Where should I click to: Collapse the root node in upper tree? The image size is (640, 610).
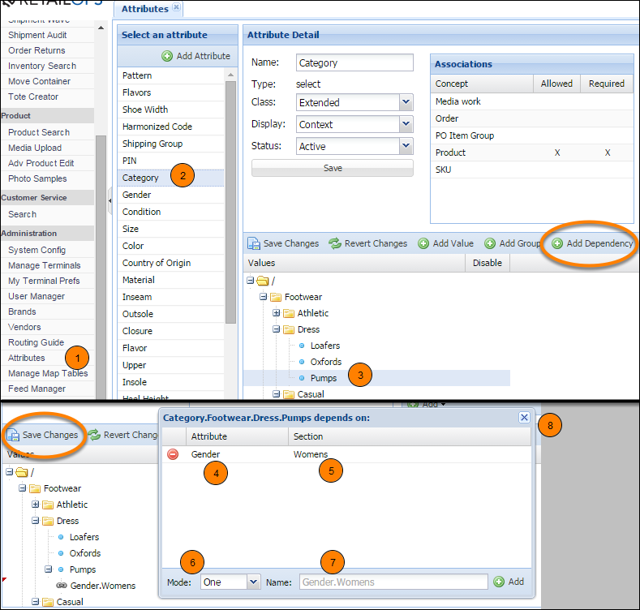(250, 281)
